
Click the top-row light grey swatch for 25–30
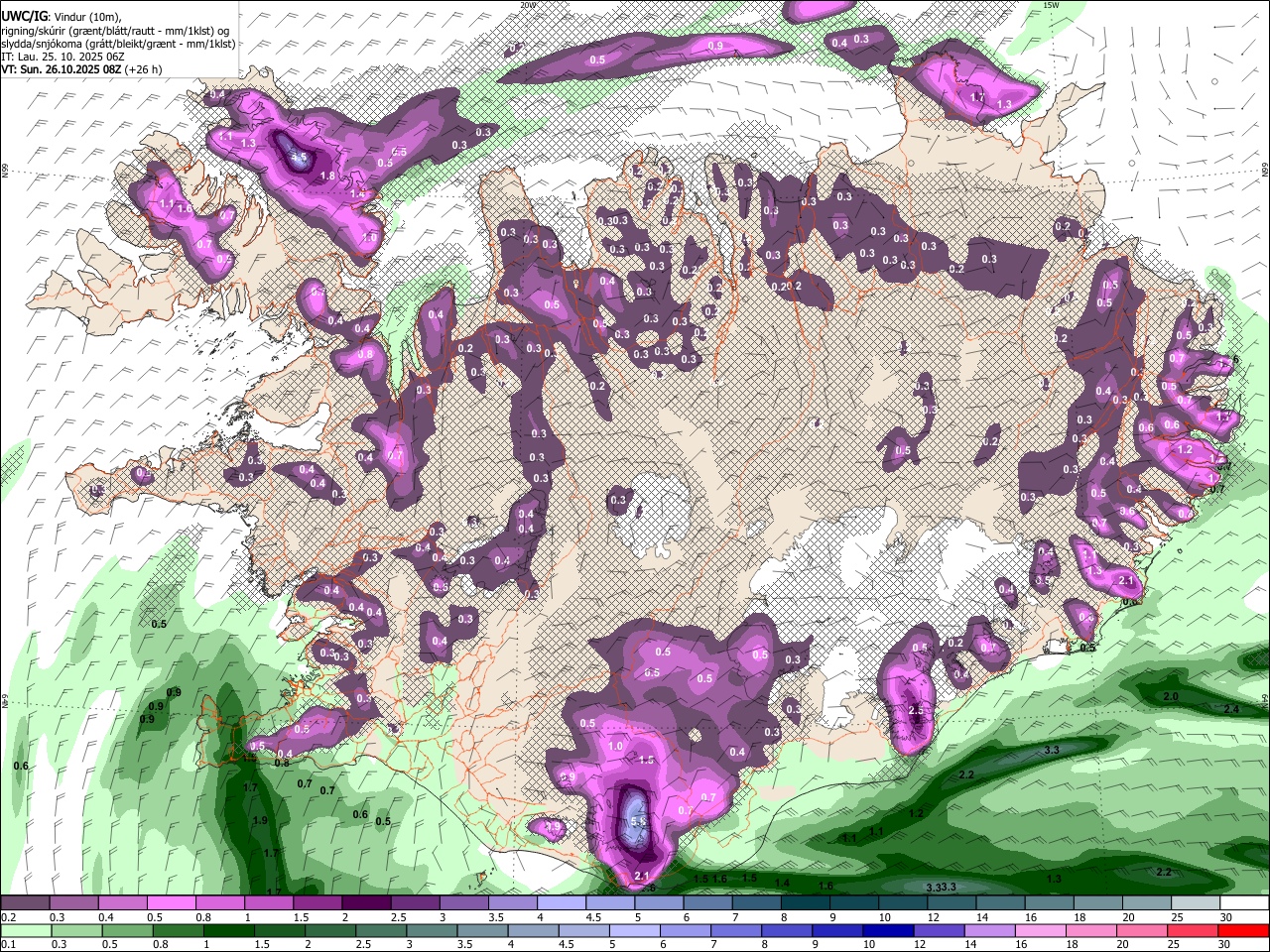(x=1197, y=903)
